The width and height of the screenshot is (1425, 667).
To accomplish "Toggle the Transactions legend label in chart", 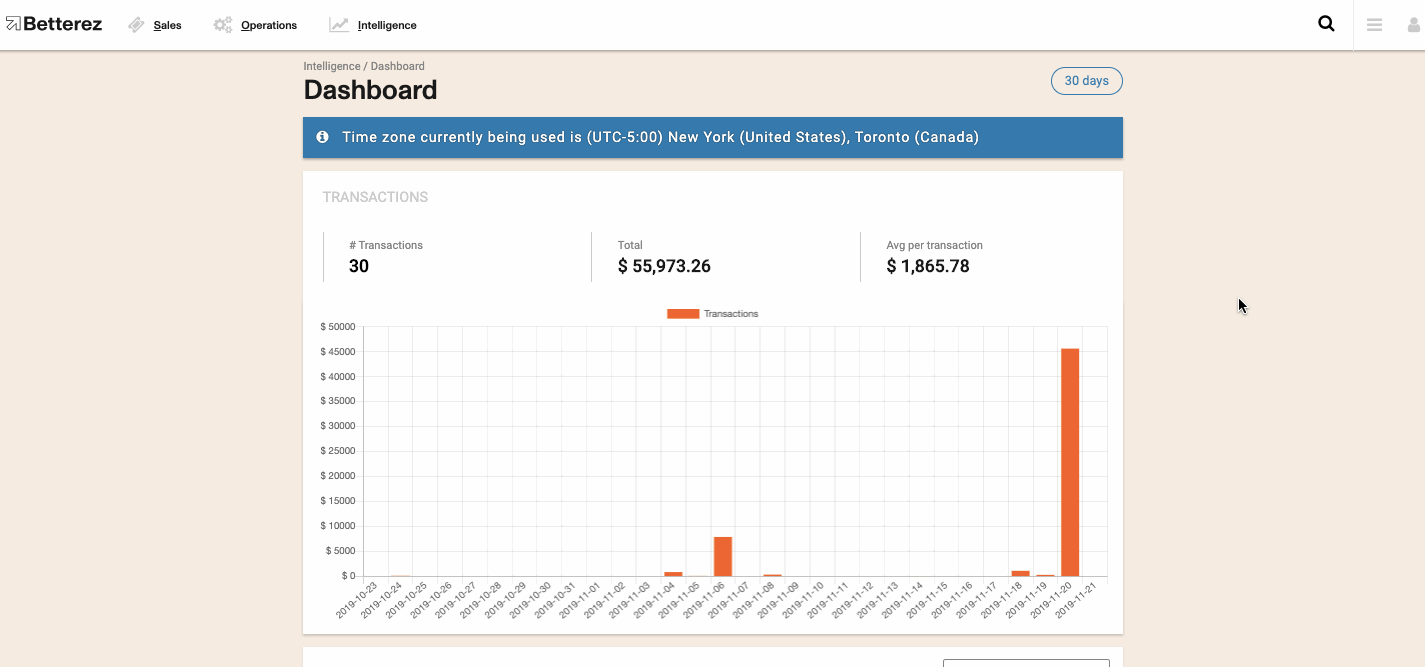I will [x=731, y=314].
